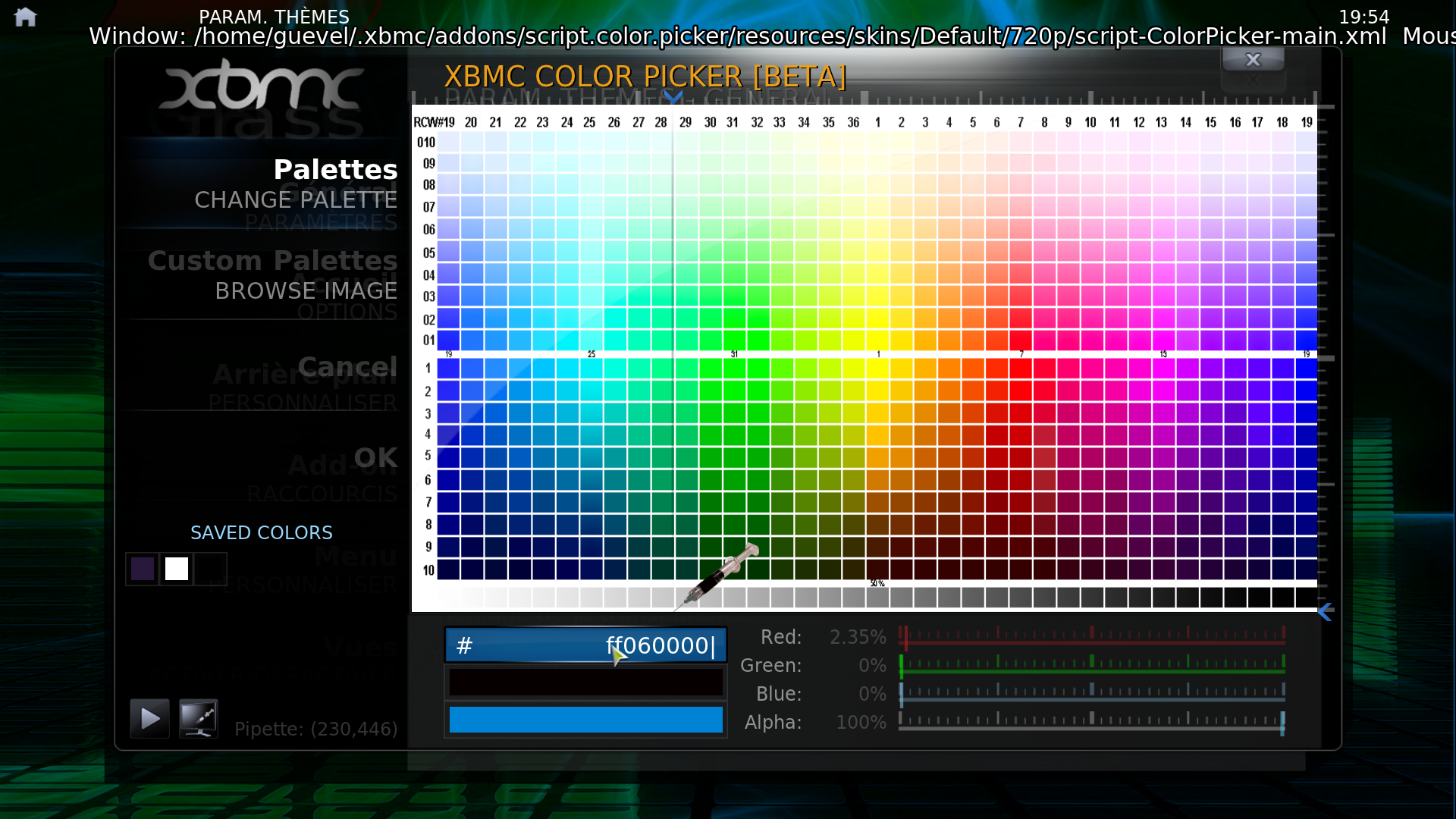
Task: Click the Alpha 100% value
Action: pos(861,723)
